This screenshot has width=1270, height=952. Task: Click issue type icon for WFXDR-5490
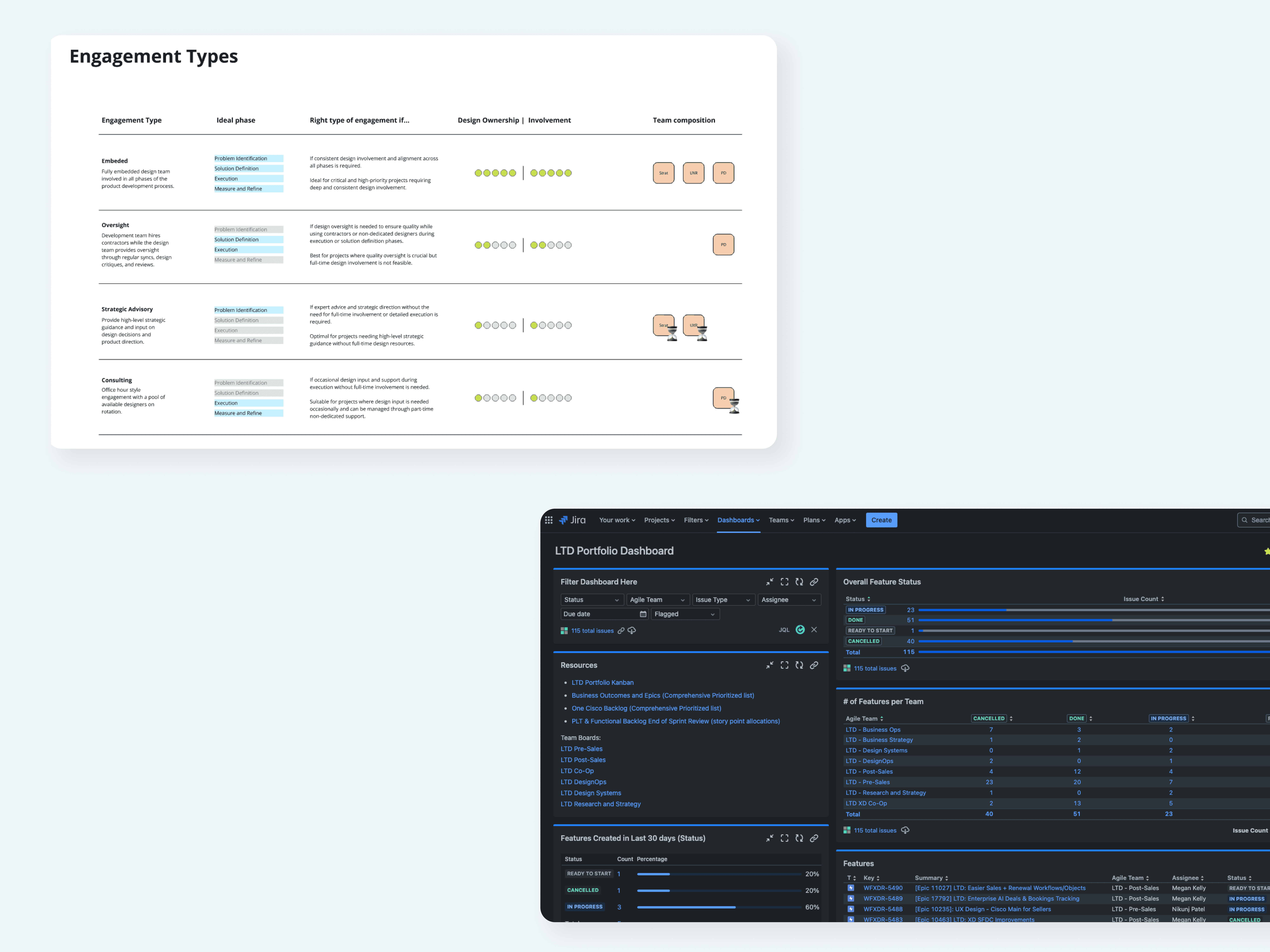[x=851, y=888]
